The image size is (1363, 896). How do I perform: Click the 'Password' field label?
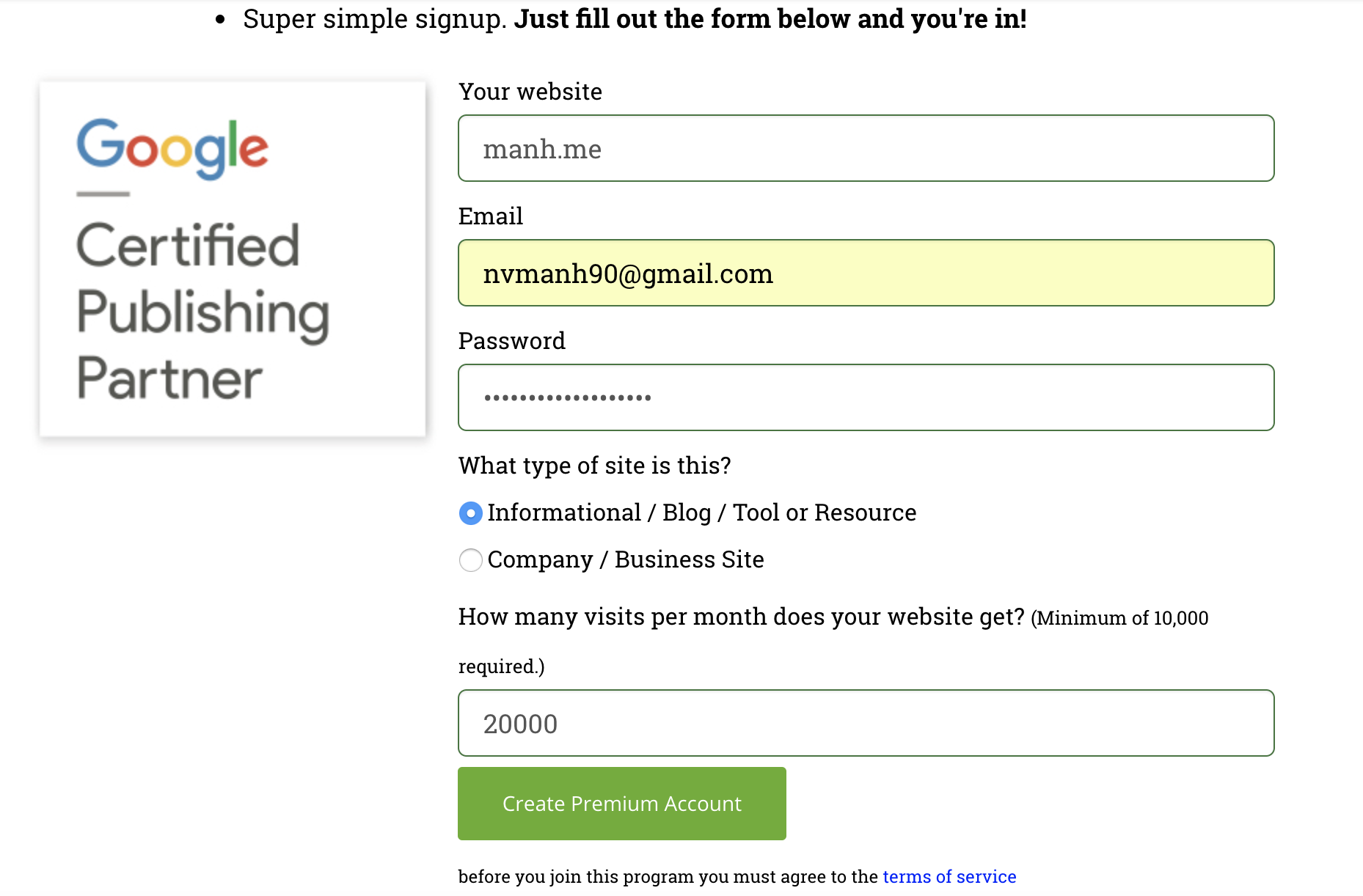512,341
